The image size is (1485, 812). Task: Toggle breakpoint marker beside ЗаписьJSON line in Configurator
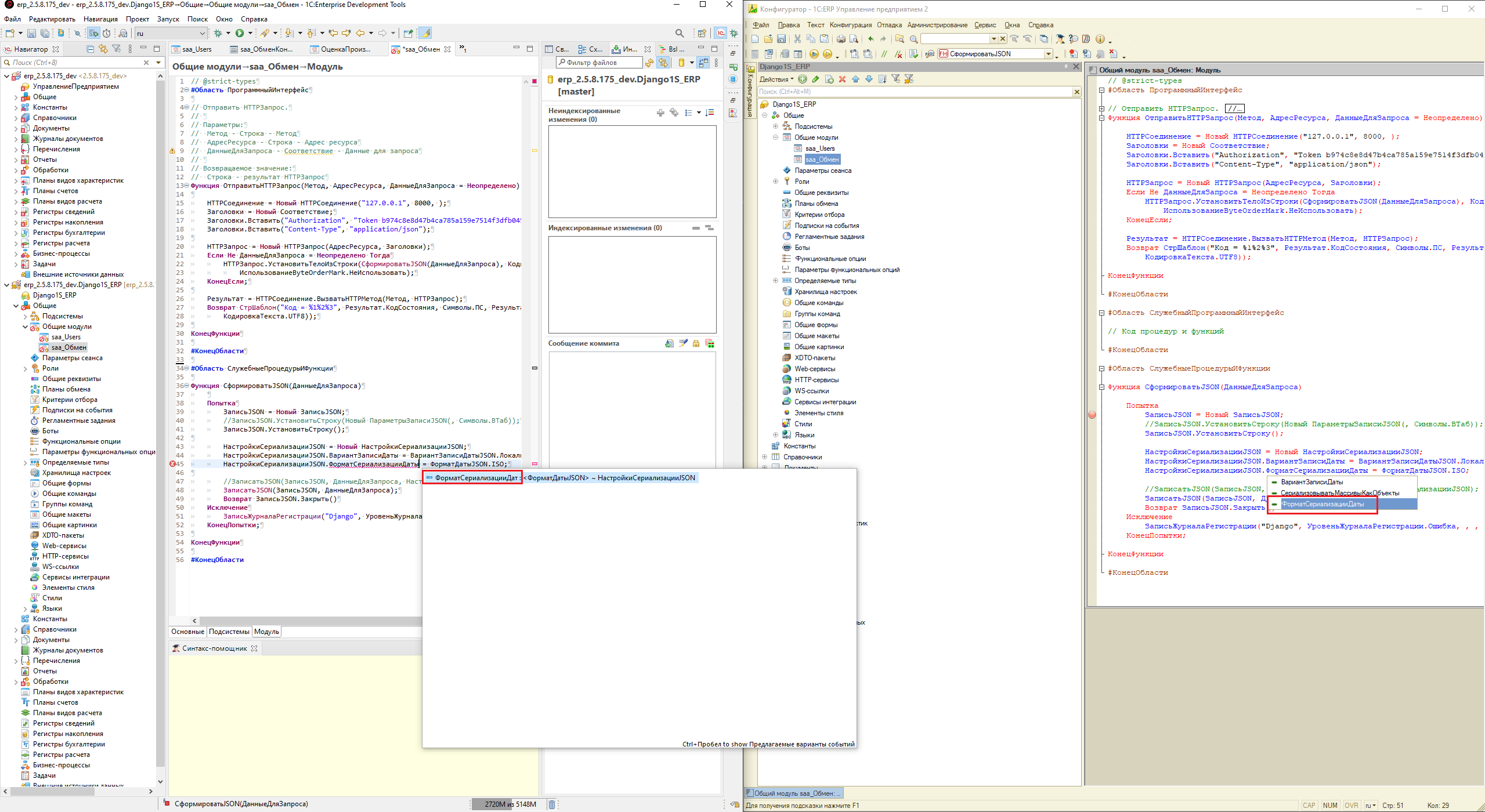pos(1092,415)
